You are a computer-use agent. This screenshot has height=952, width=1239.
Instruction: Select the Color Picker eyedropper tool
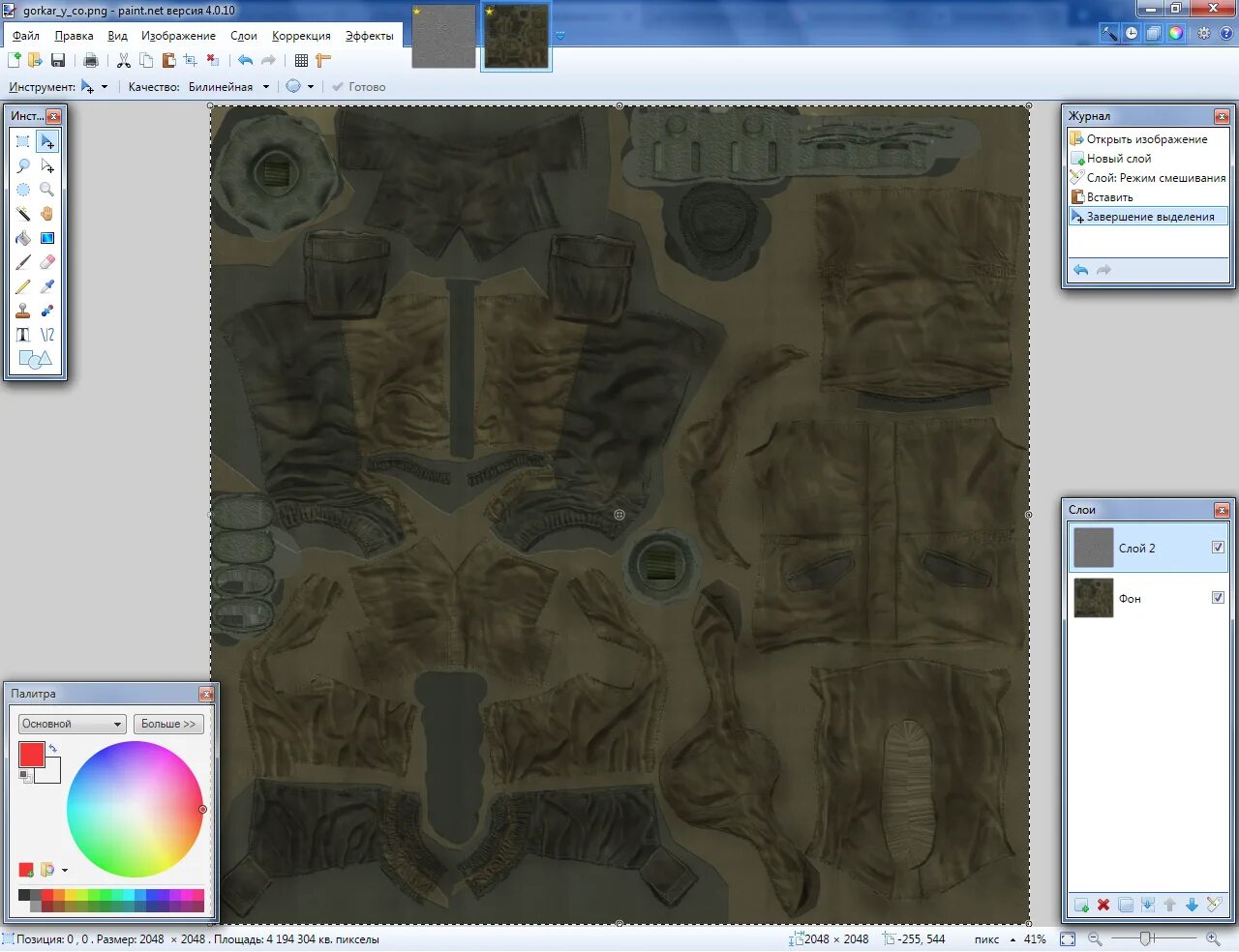47,286
